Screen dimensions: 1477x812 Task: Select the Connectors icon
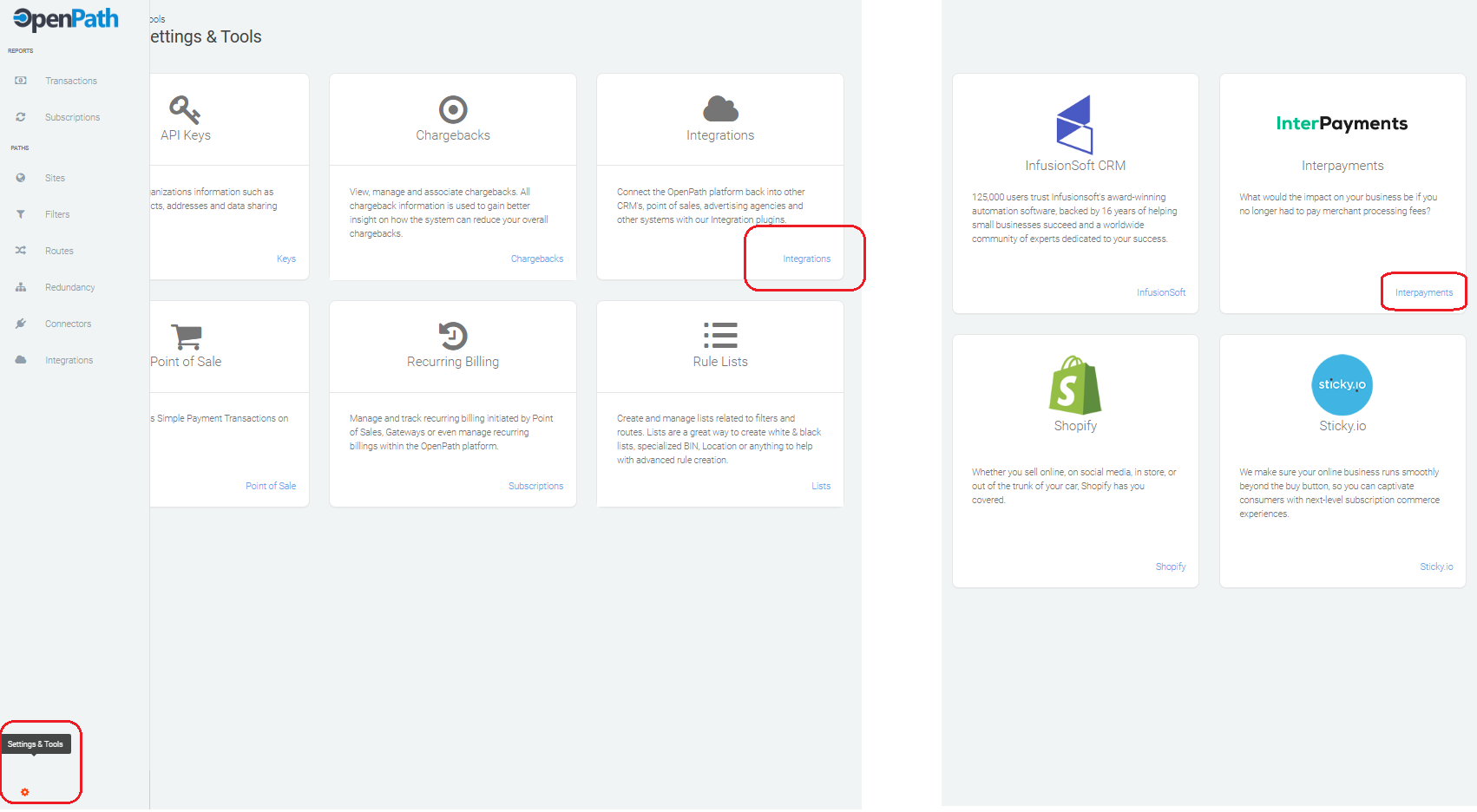coord(21,323)
